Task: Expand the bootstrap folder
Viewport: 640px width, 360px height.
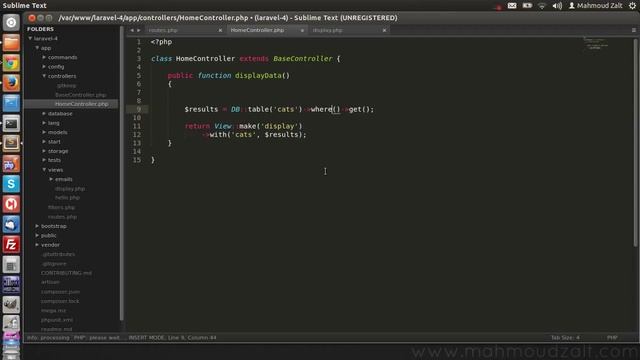Action: click(x=37, y=226)
